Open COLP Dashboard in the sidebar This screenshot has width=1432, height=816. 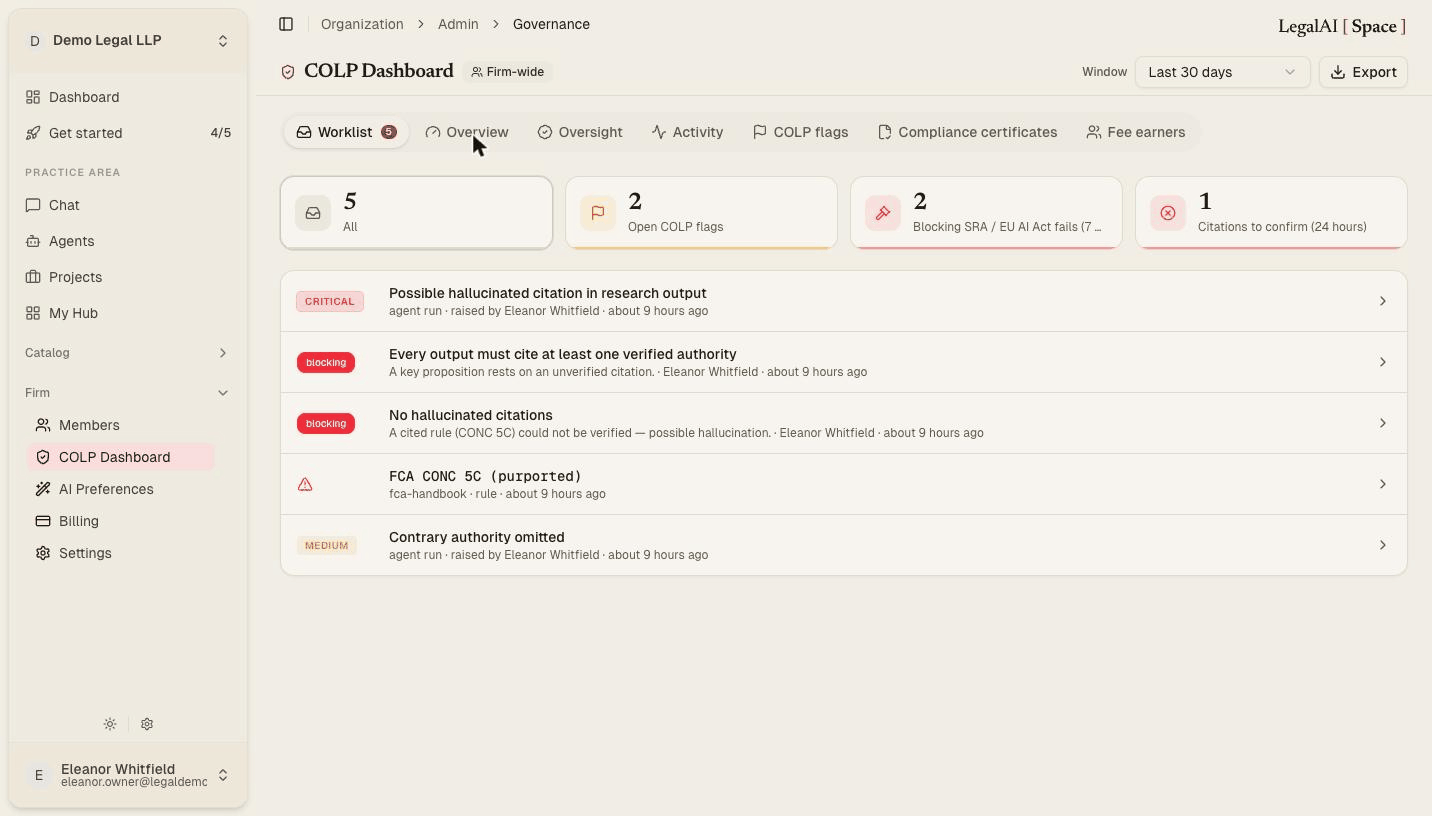121,457
